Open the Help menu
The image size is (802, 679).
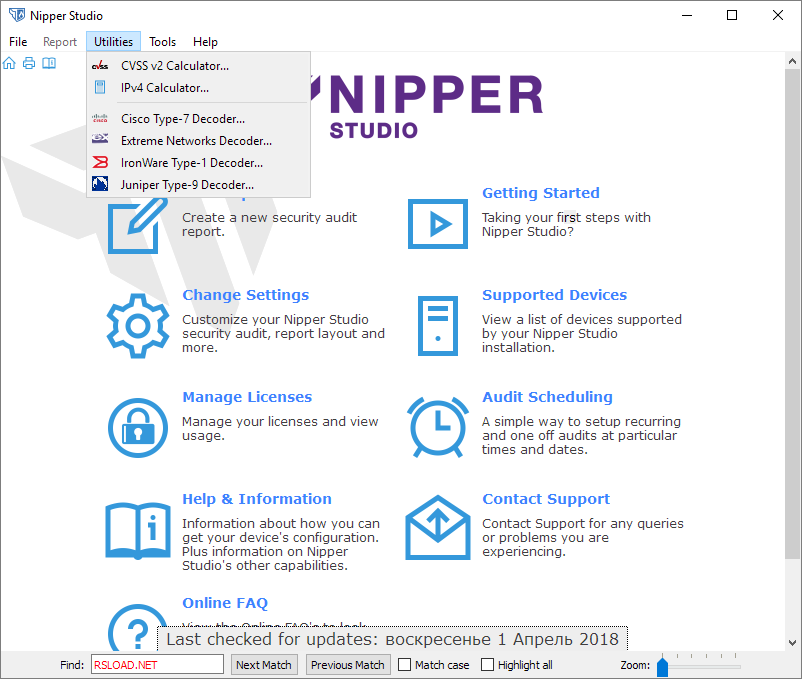205,42
